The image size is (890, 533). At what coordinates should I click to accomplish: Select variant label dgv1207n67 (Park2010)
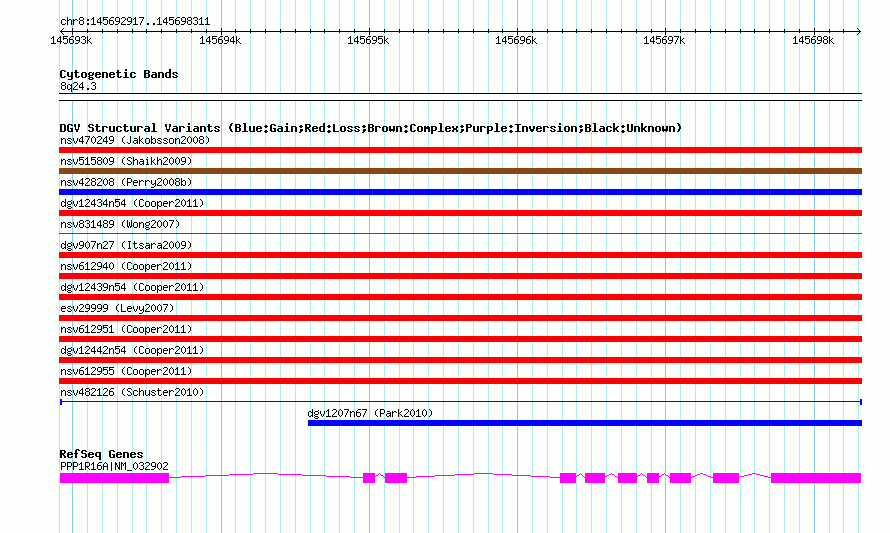pos(370,413)
